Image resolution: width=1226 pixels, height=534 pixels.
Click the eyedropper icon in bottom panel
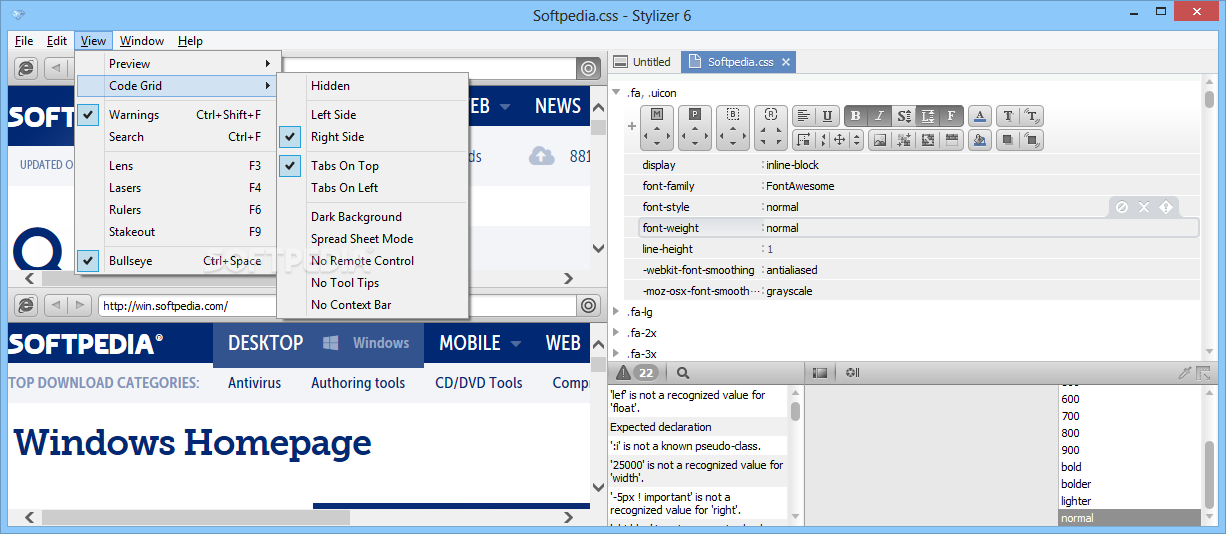[x=1185, y=373]
